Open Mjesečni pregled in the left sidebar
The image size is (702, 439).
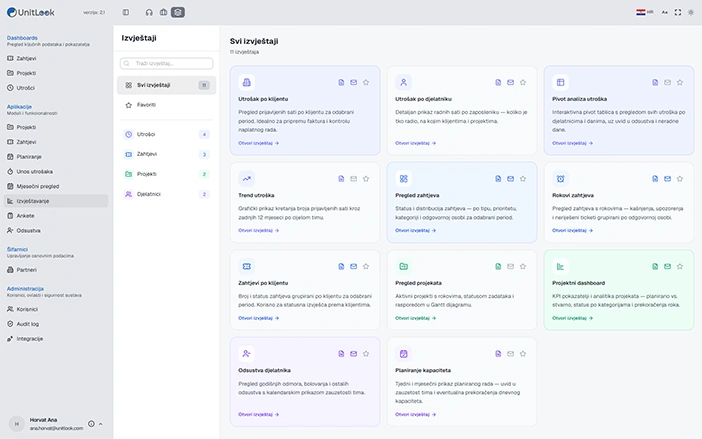click(38, 186)
